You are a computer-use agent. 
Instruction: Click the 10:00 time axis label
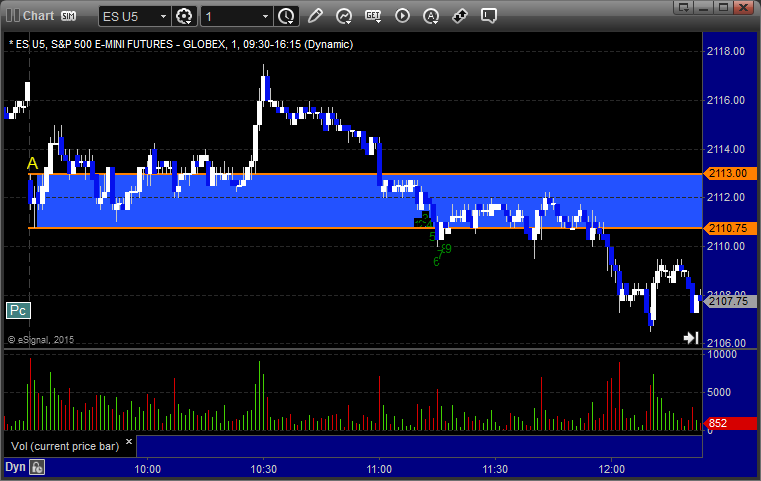click(148, 469)
